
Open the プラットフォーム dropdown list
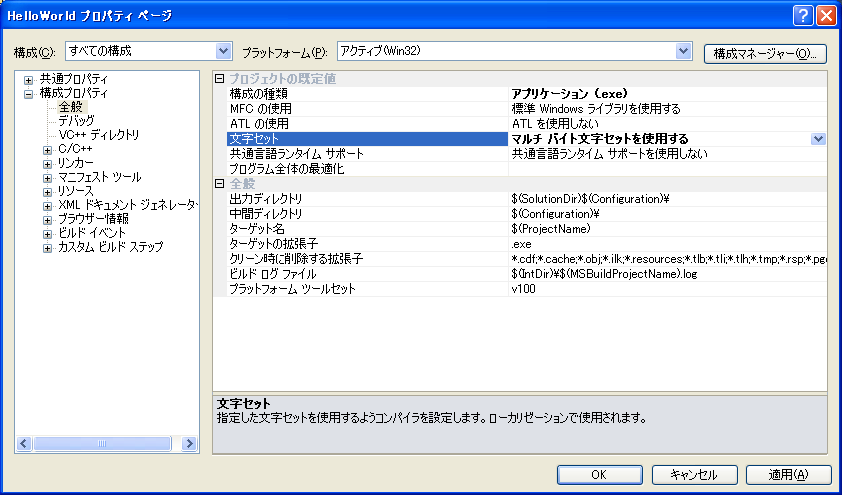[684, 51]
